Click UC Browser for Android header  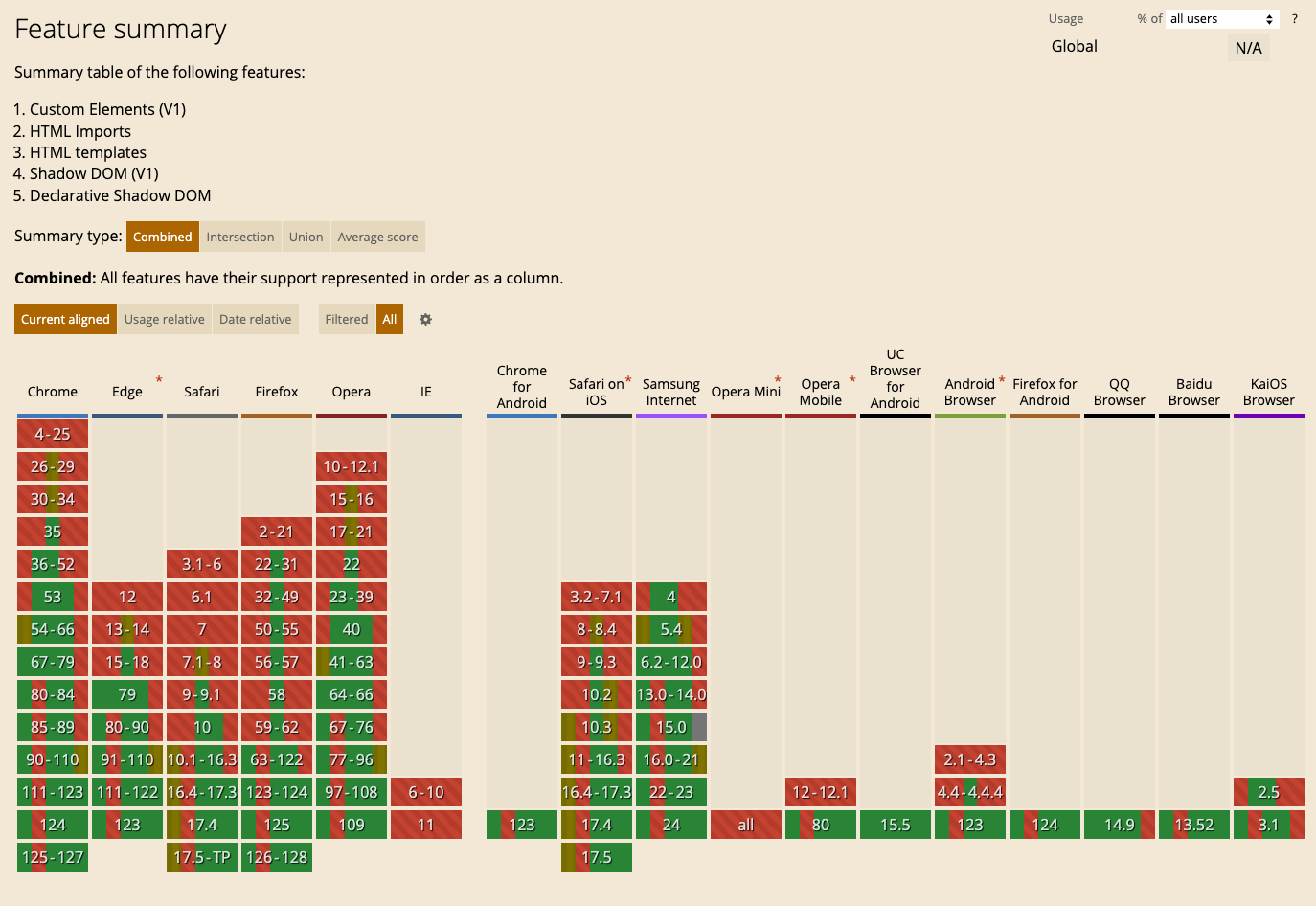click(896, 378)
